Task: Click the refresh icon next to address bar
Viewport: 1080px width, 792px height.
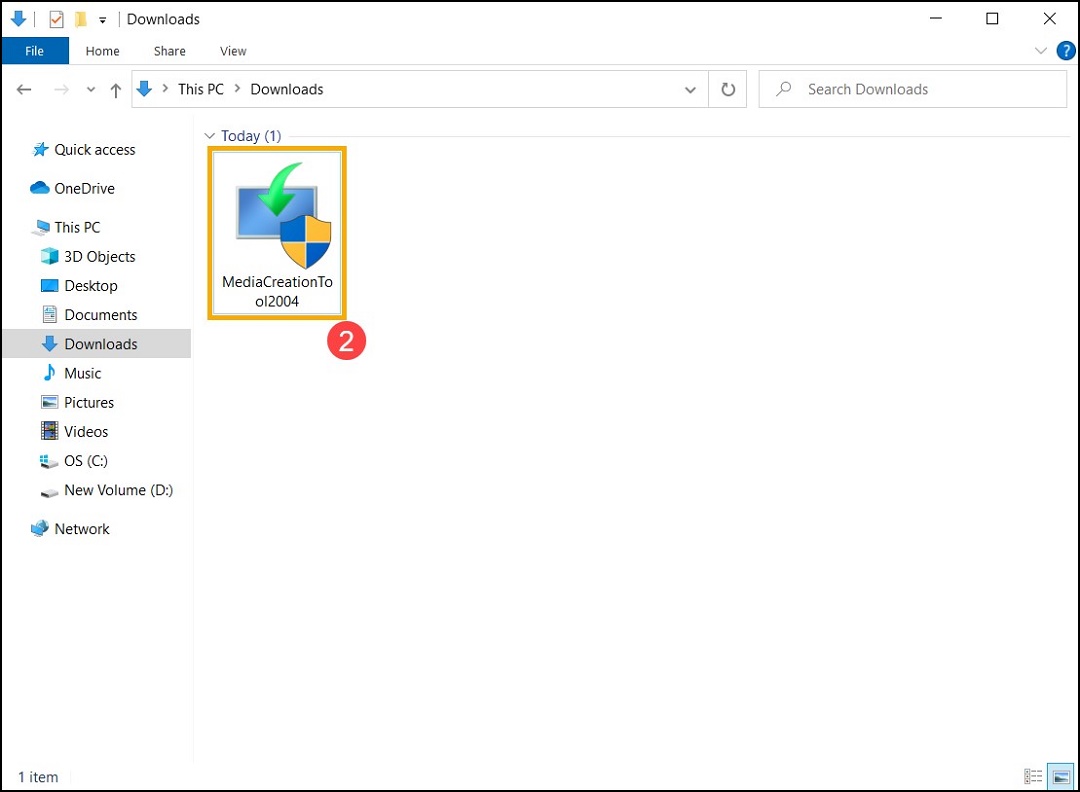Action: pyautogui.click(x=727, y=89)
